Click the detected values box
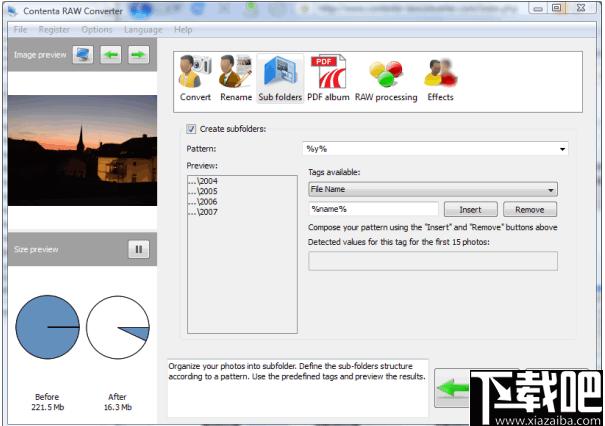 [x=433, y=261]
